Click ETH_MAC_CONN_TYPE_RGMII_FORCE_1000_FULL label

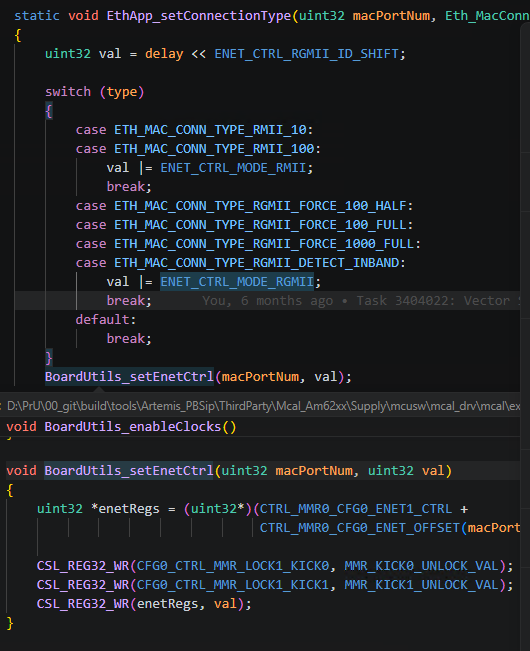[264, 244]
